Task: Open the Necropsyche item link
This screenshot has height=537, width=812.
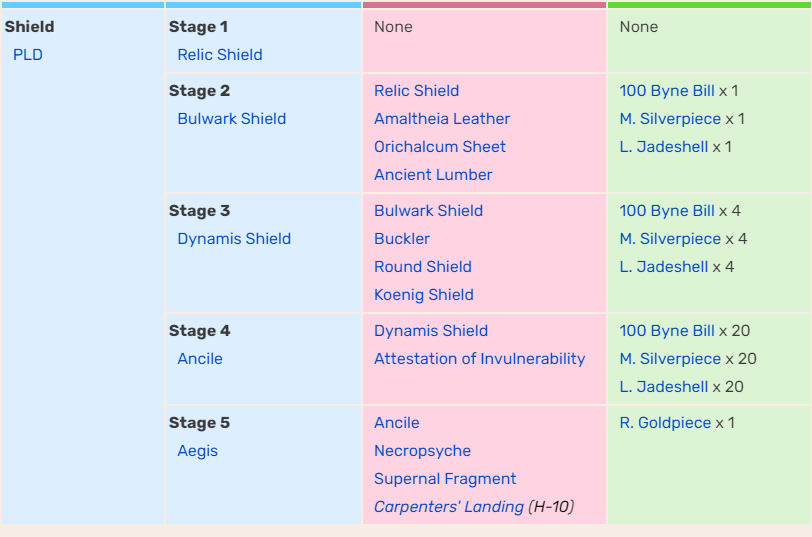Action: tap(421, 451)
